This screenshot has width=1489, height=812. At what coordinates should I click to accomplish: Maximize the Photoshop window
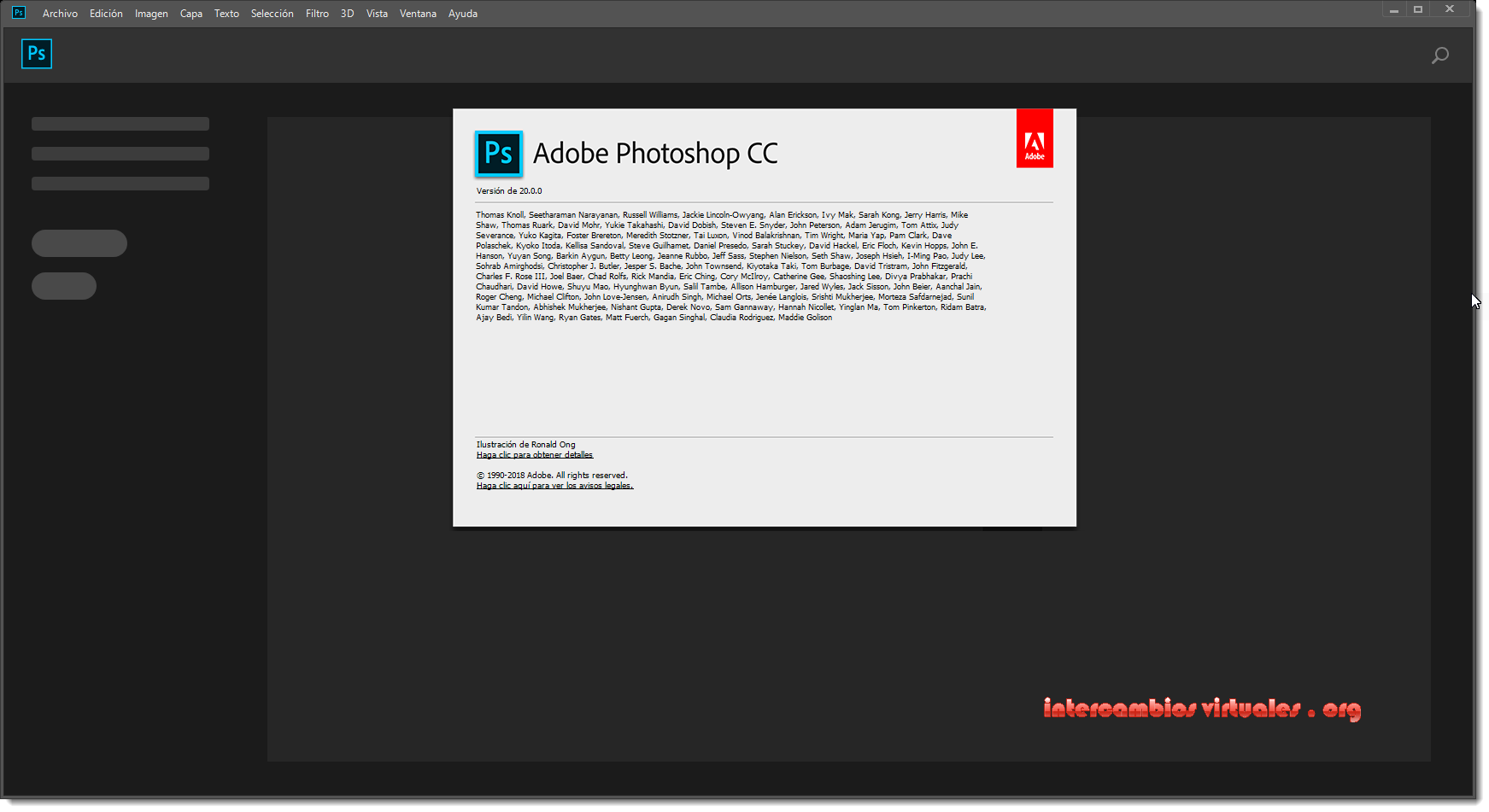coord(1418,10)
